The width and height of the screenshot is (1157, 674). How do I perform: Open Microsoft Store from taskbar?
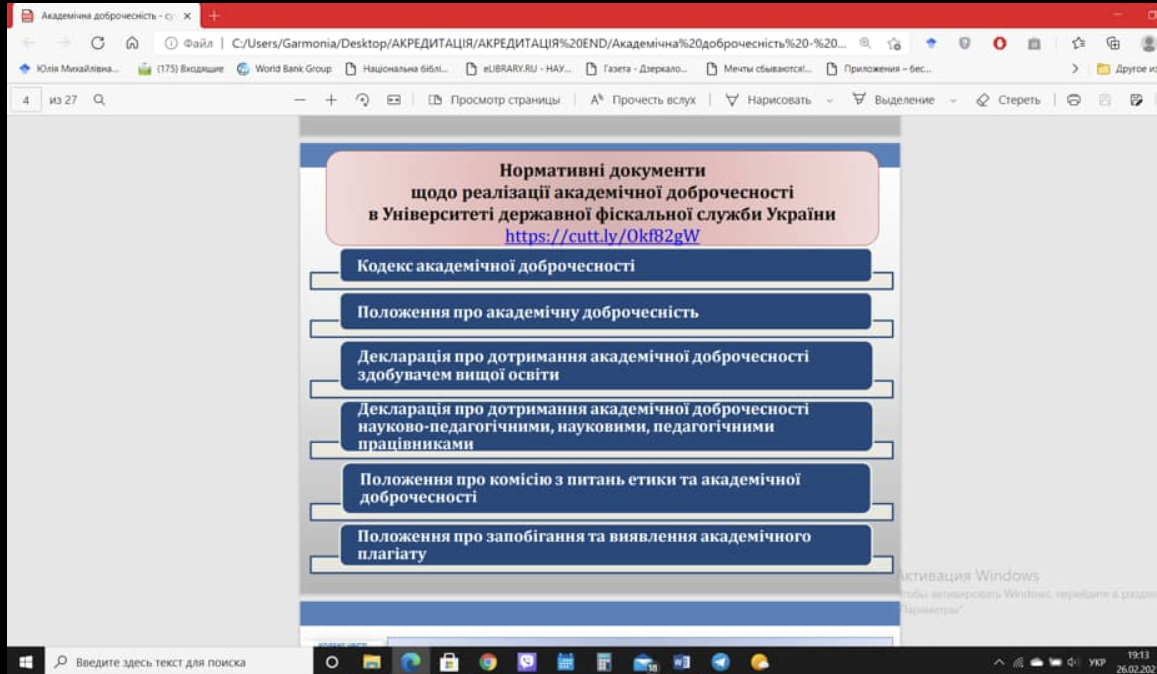[449, 662]
